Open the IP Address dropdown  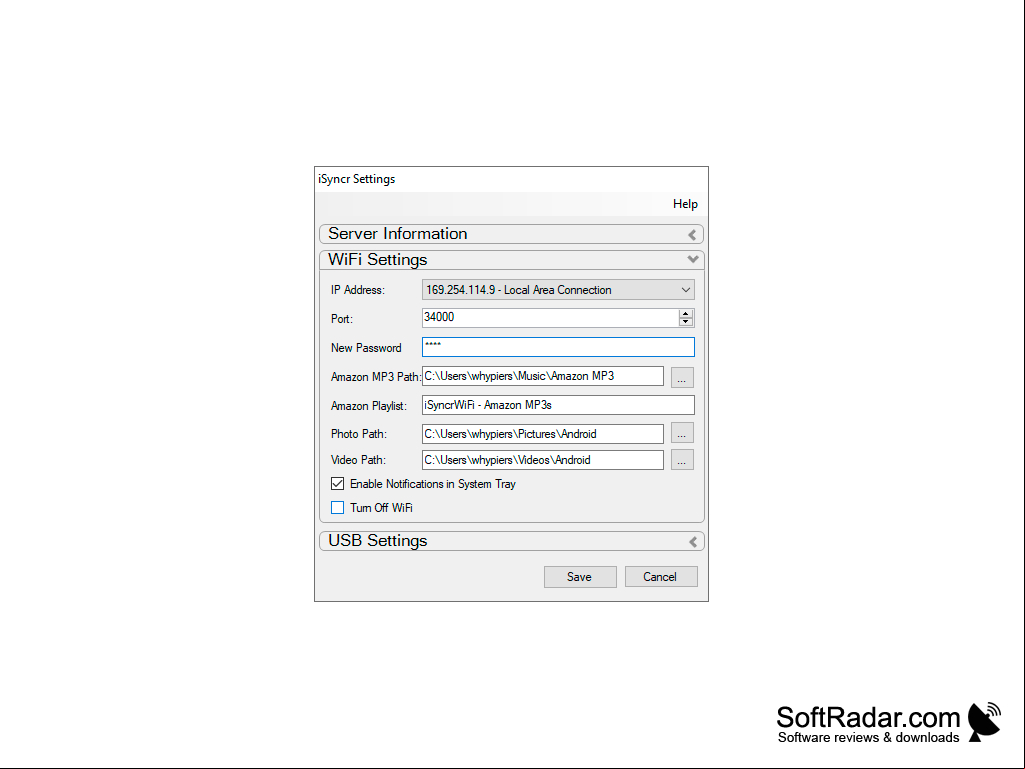pos(558,290)
